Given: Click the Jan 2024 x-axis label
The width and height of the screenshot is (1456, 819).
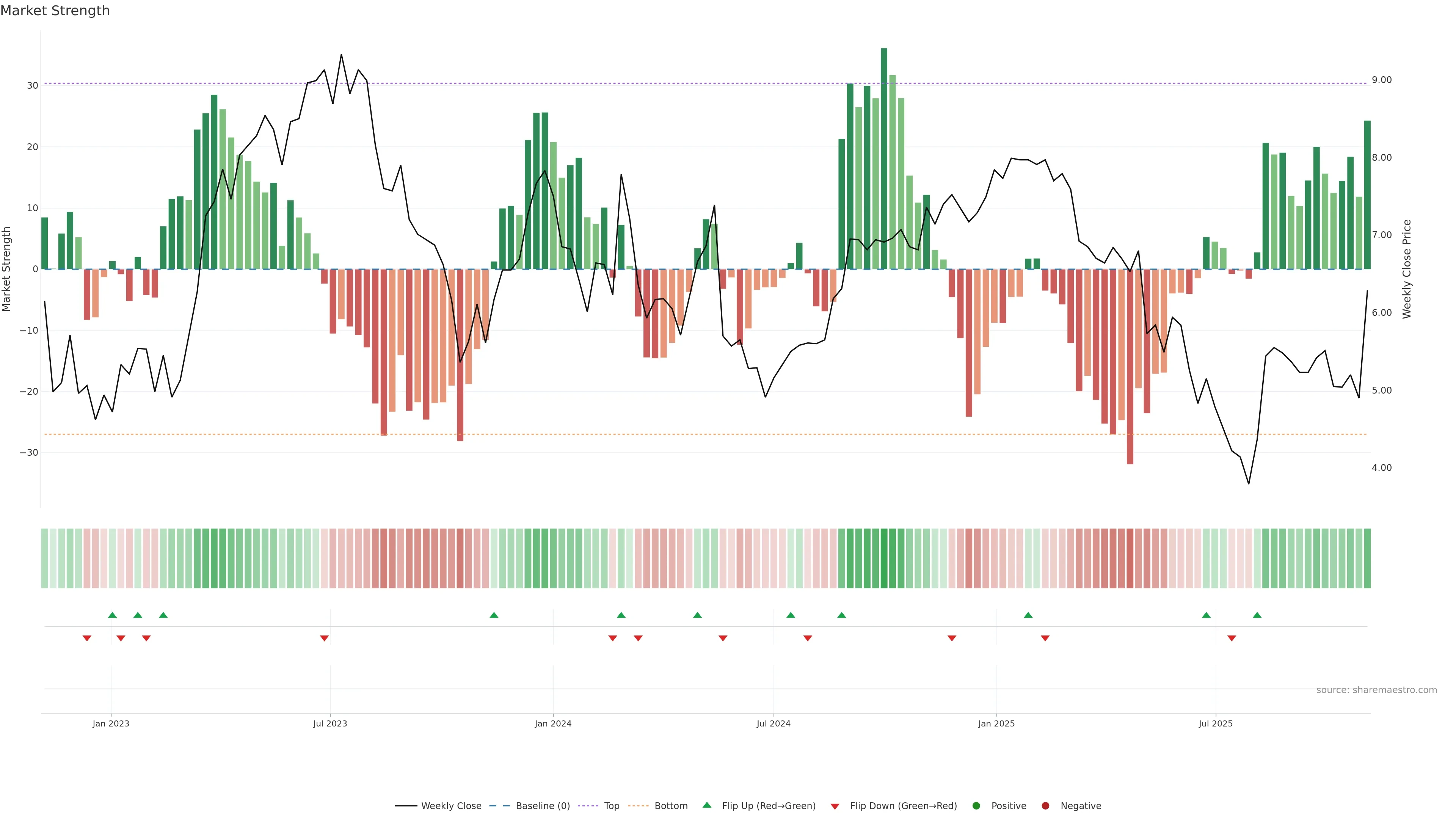Looking at the screenshot, I should 553,723.
